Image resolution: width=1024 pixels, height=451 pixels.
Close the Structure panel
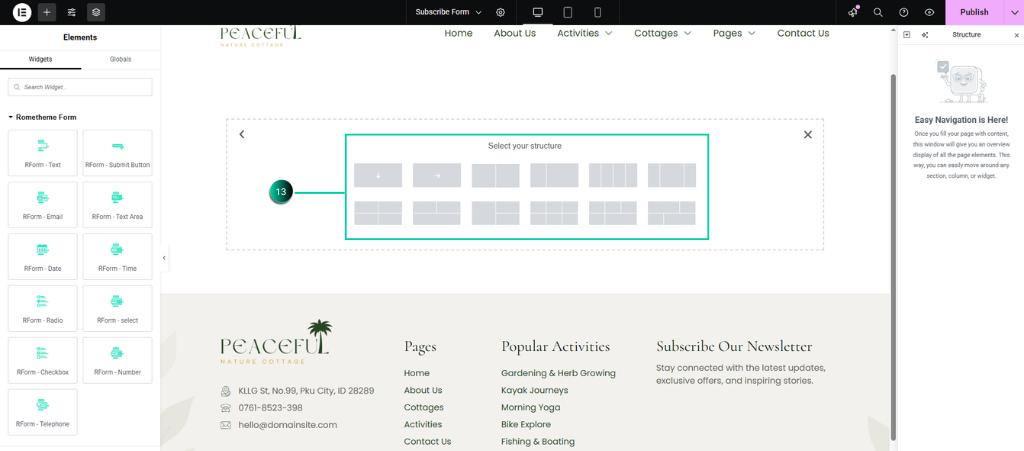coord(1016,35)
